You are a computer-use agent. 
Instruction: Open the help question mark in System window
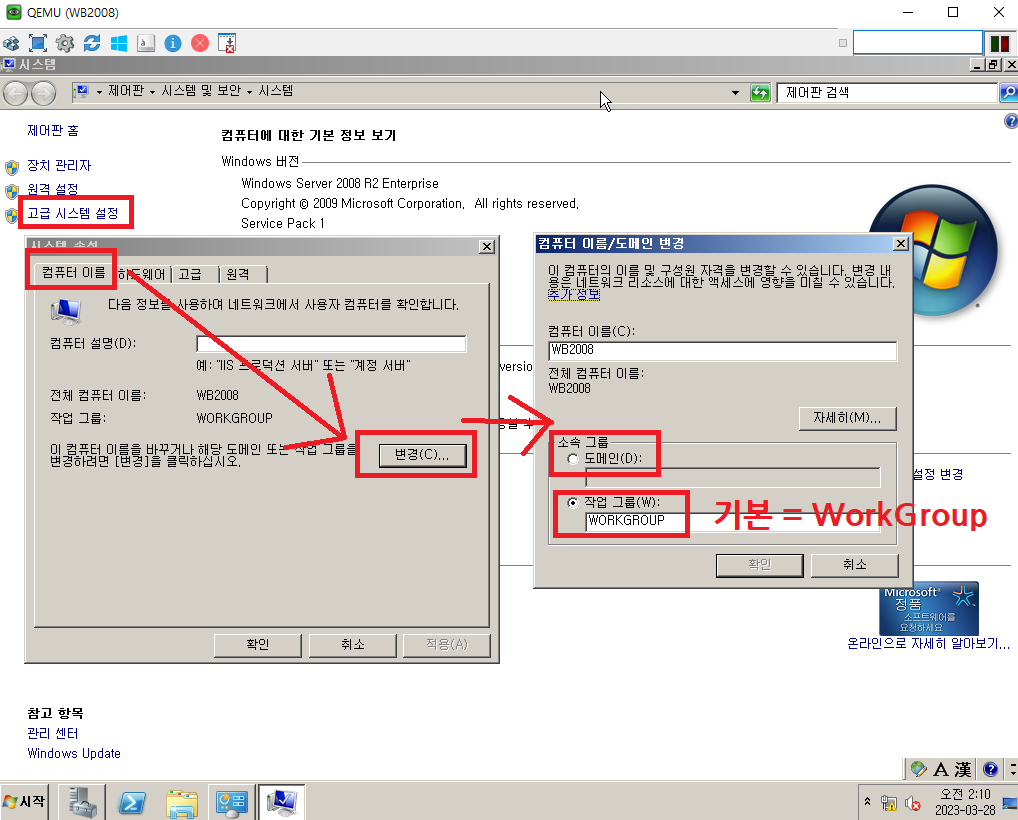coord(1011,121)
